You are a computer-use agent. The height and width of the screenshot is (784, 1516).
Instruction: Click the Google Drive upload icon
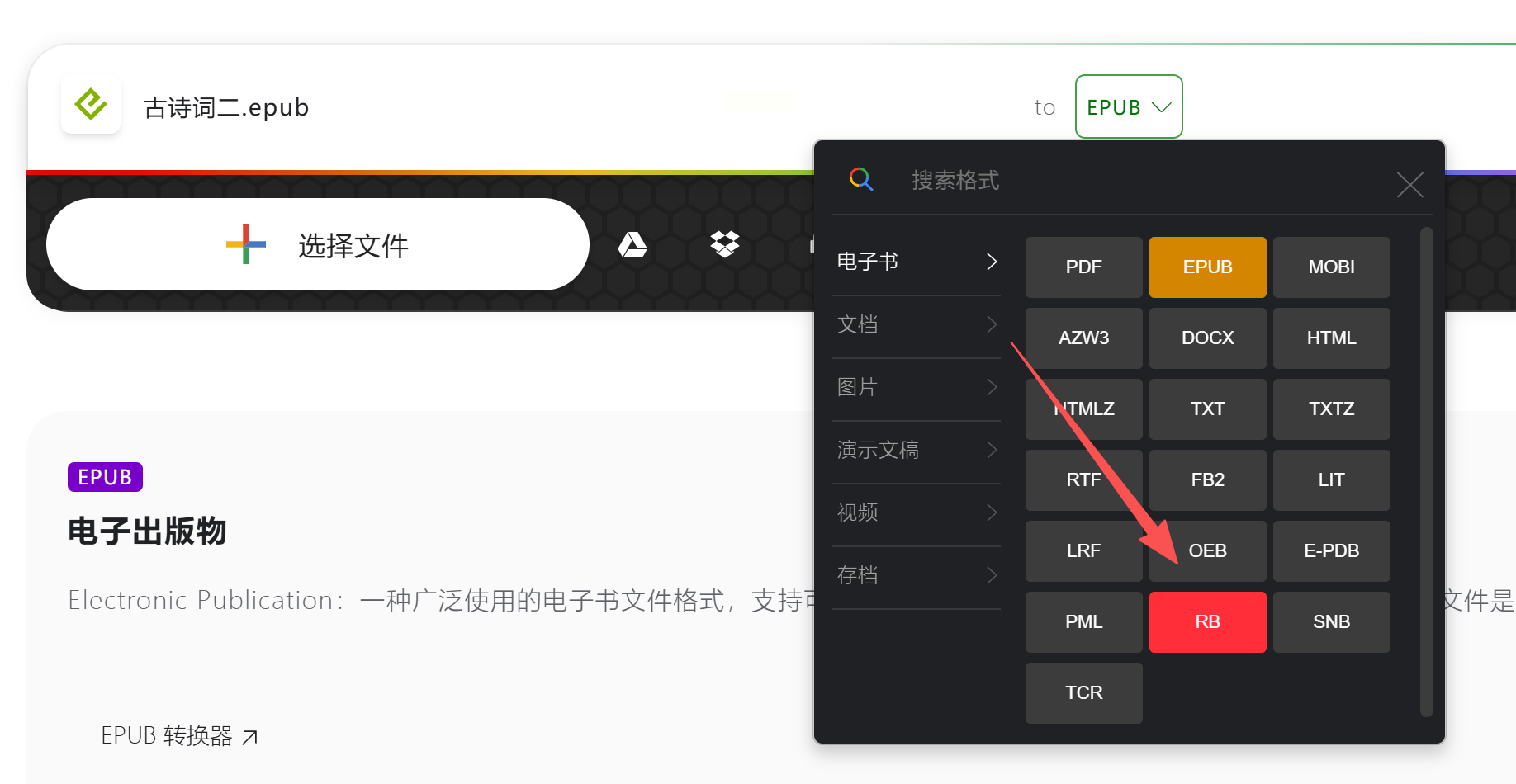(632, 244)
